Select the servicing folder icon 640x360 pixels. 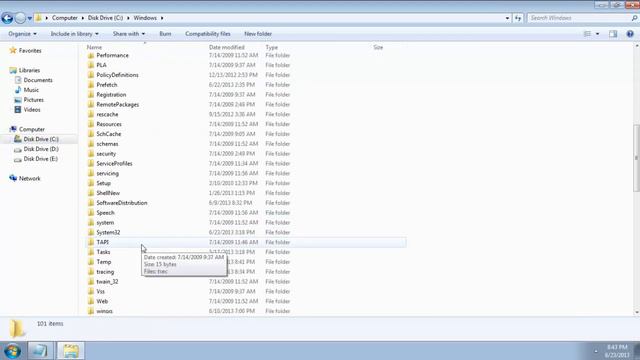(91, 173)
